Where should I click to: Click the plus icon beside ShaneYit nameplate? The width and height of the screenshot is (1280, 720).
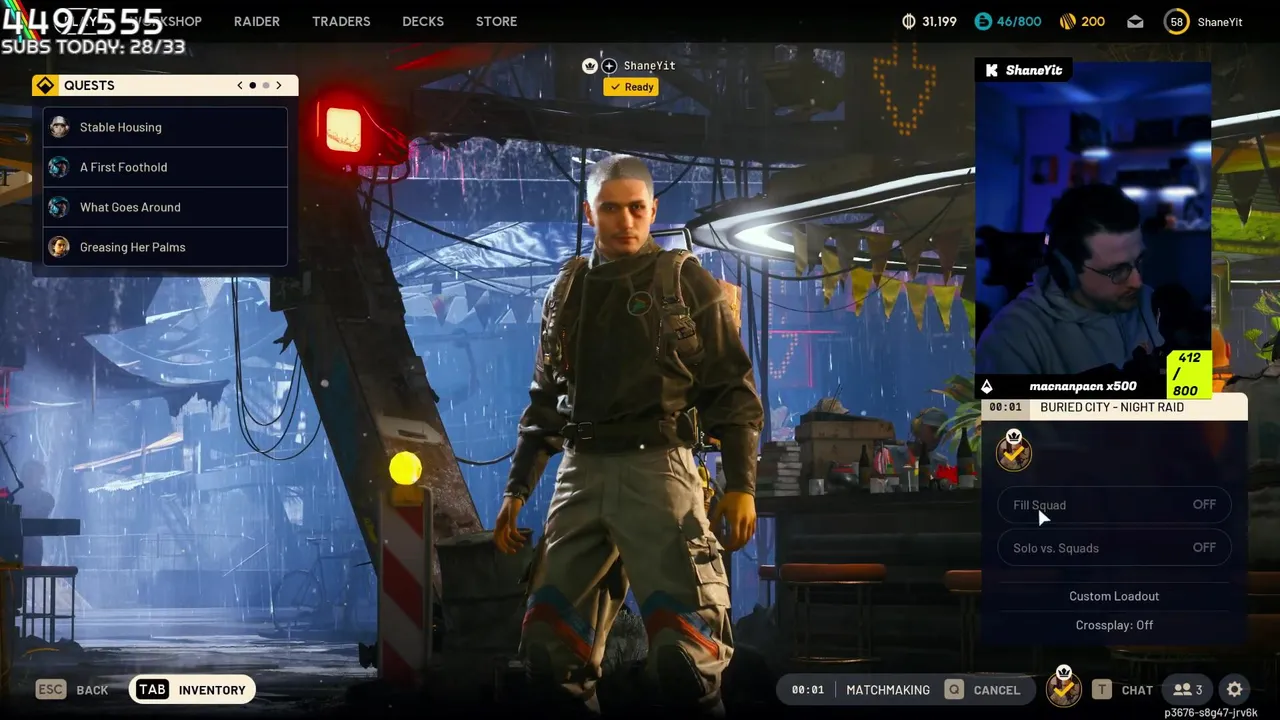point(609,65)
